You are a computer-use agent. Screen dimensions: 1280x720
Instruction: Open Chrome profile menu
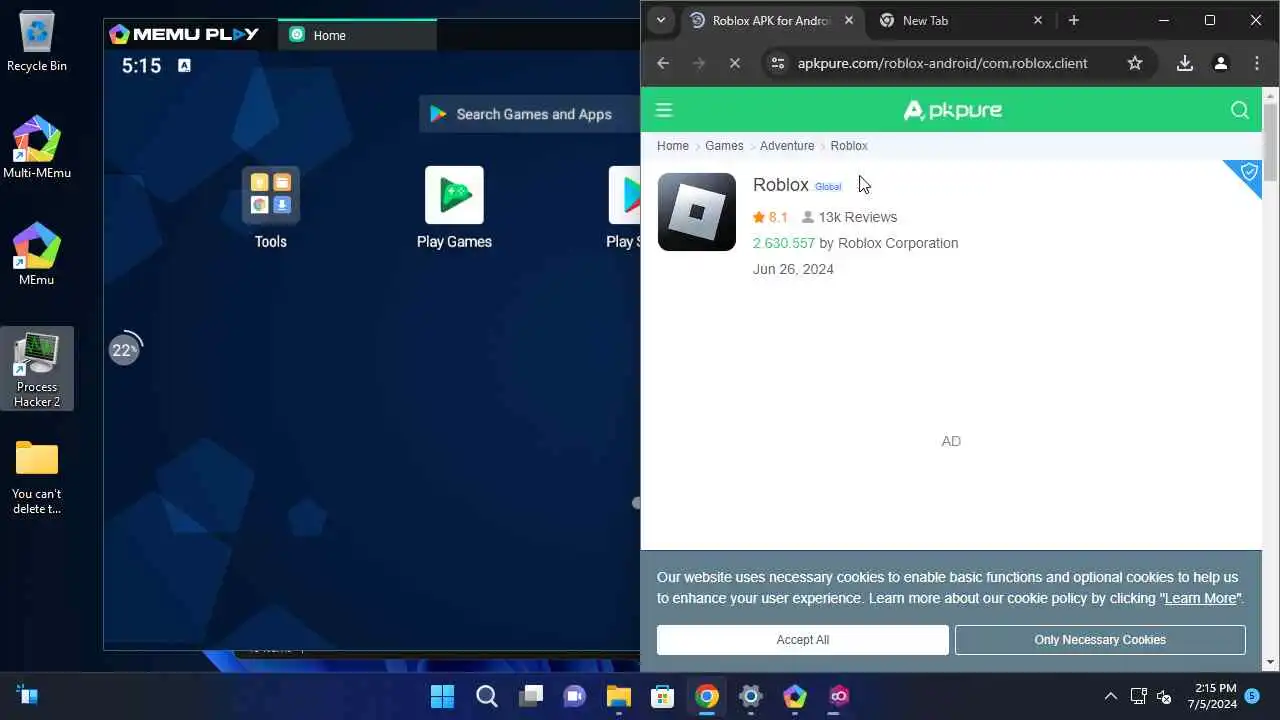[x=1221, y=63]
